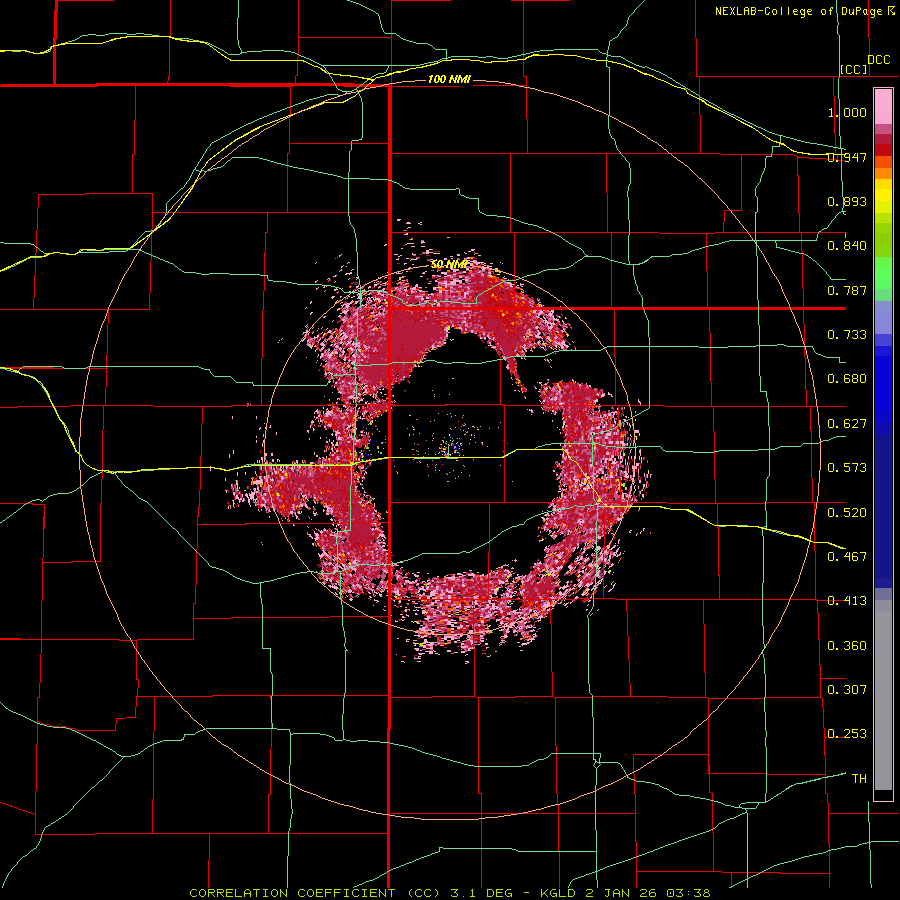900x900 pixels.
Task: Click the 0.733 legend value
Action: [x=847, y=335]
